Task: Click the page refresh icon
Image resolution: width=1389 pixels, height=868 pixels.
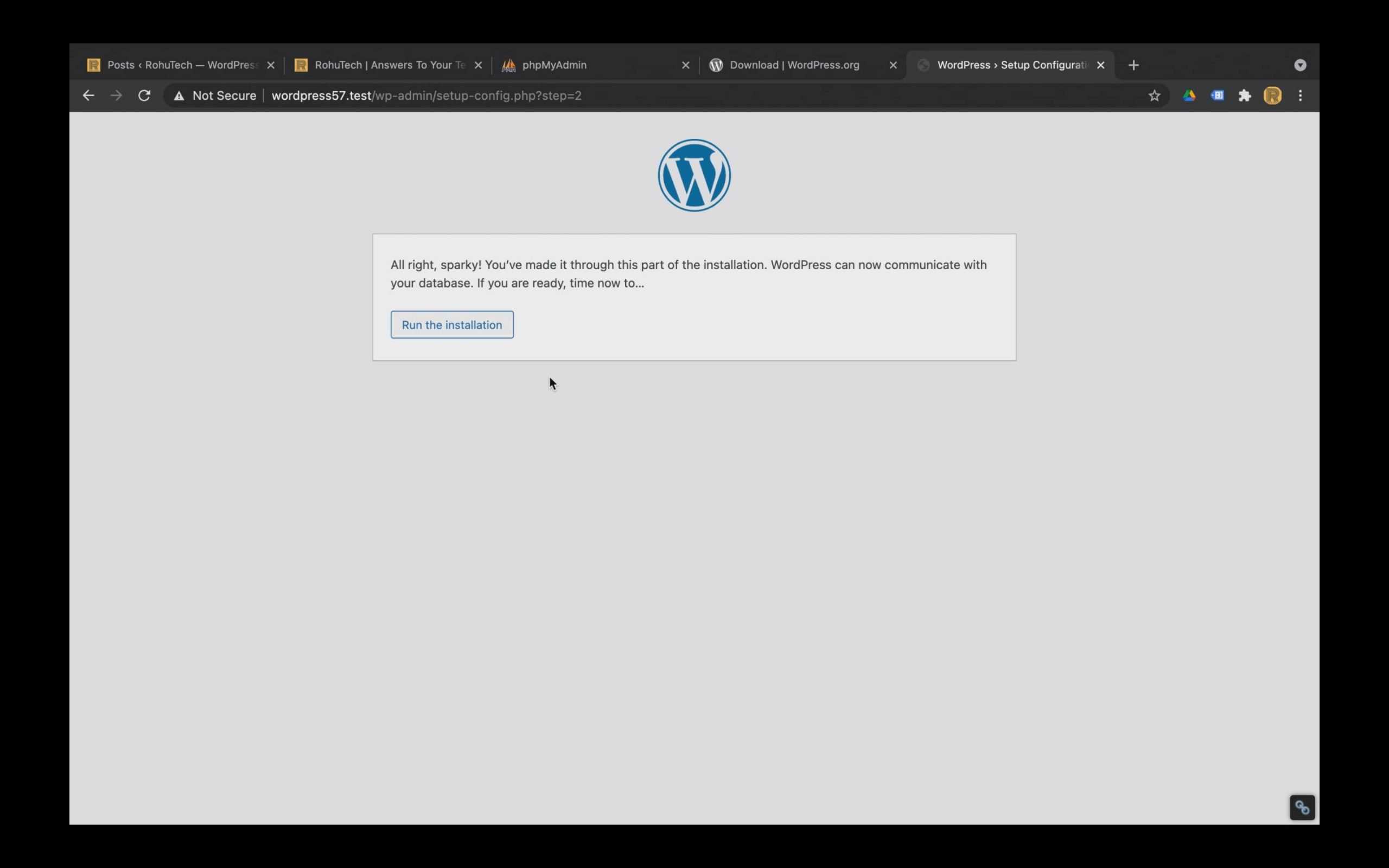Action: click(144, 95)
